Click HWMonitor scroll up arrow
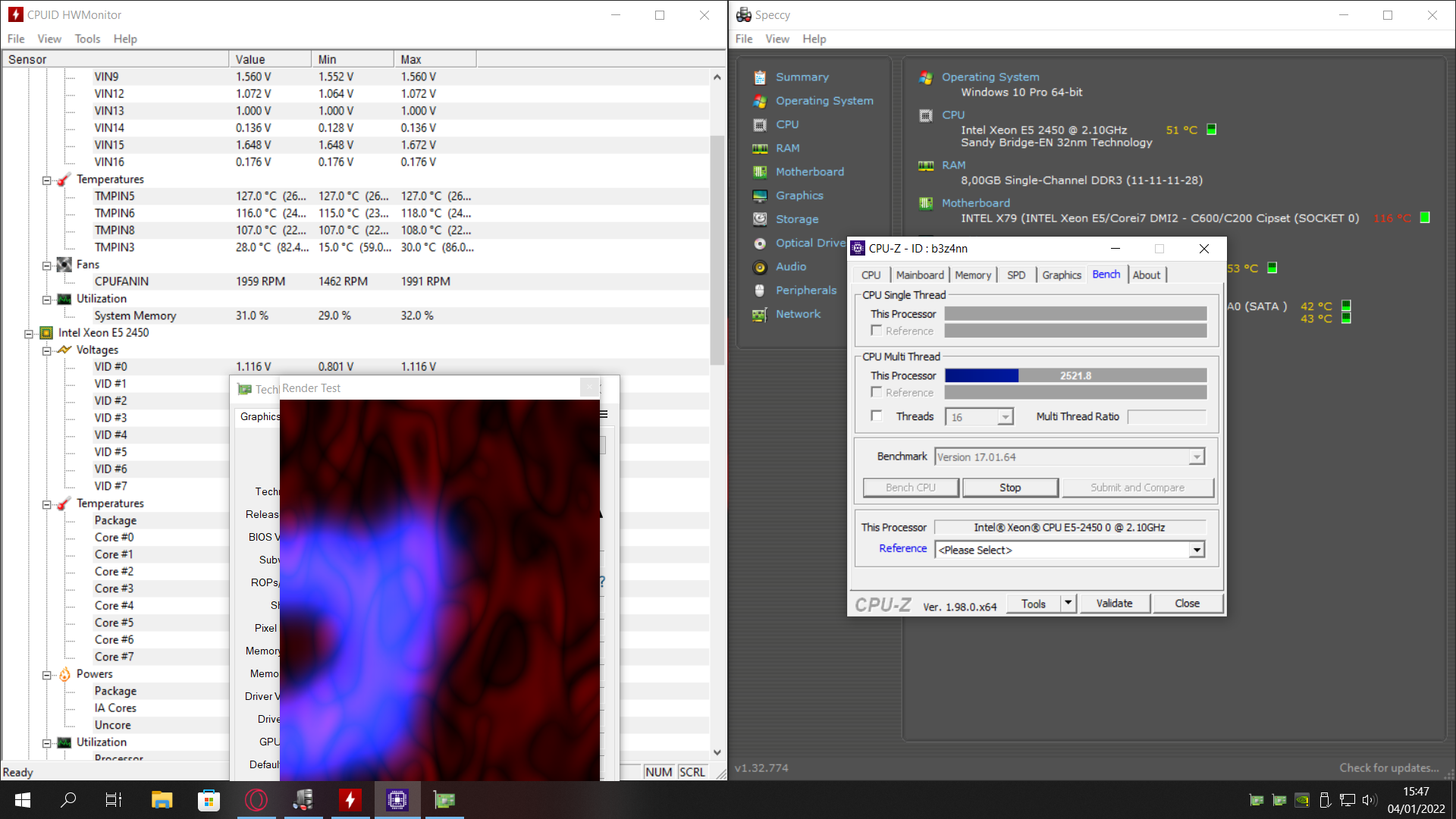The image size is (1456, 819). click(717, 77)
